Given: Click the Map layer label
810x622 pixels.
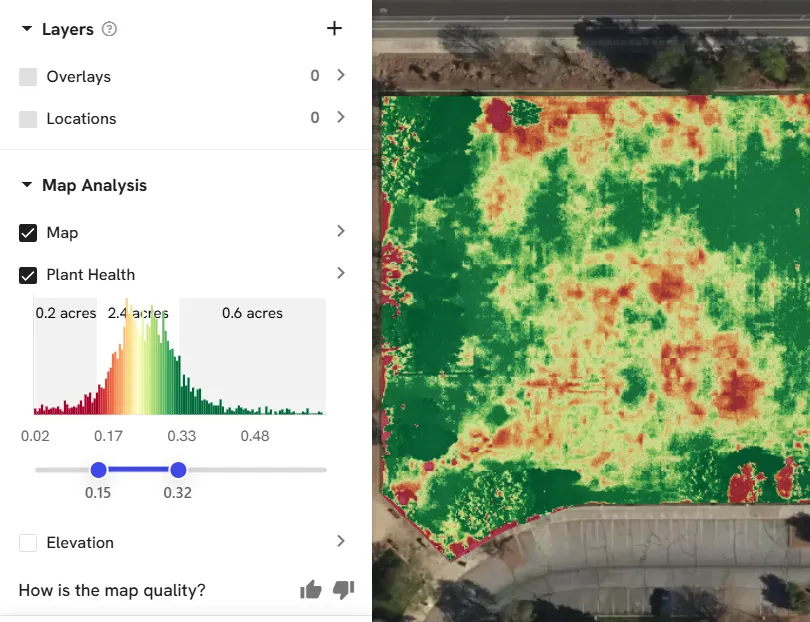Looking at the screenshot, I should click(62, 233).
